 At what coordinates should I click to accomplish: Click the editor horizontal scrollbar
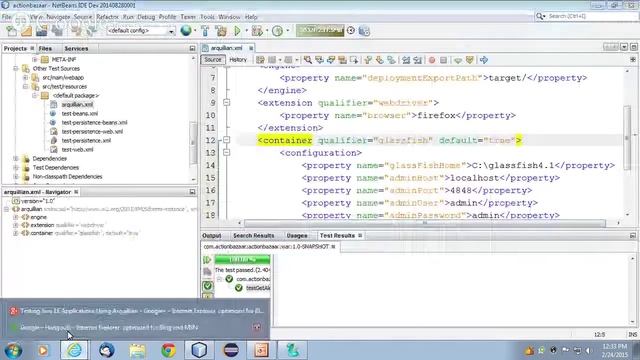424,223
